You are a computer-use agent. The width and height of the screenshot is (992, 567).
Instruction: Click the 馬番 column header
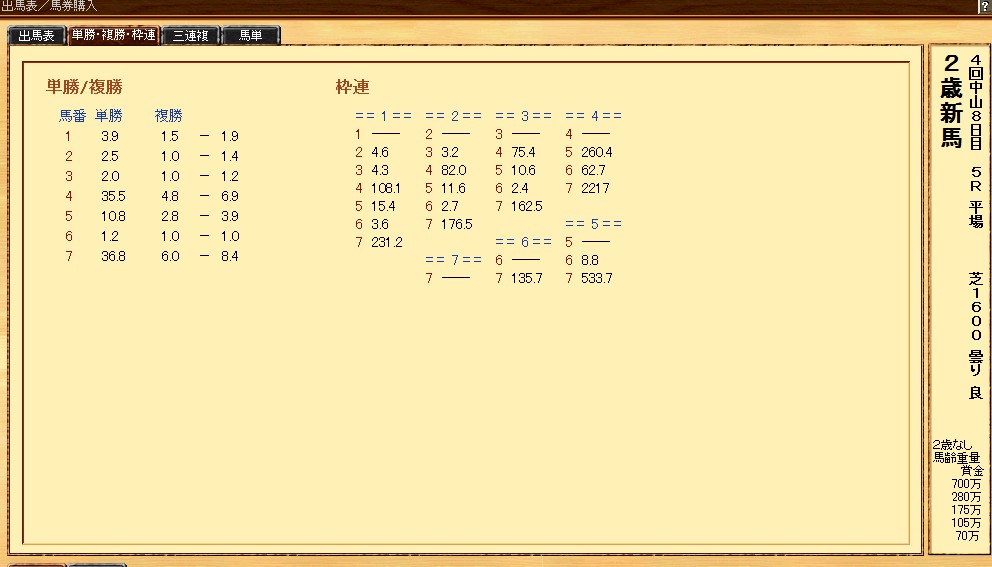(x=72, y=116)
